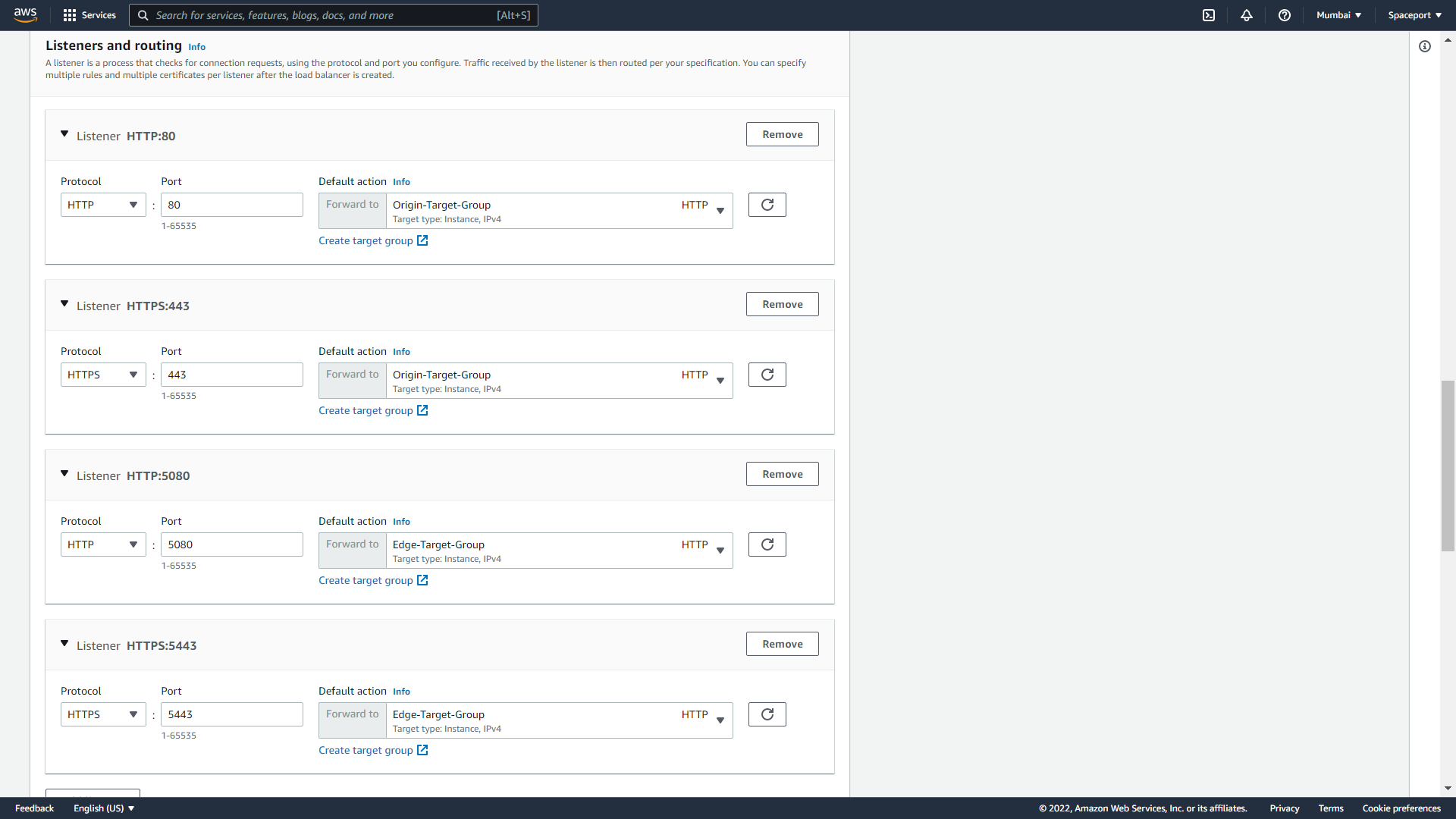Click the vertical page scrollbar thumb
The image size is (1456, 819).
coord(1448,466)
